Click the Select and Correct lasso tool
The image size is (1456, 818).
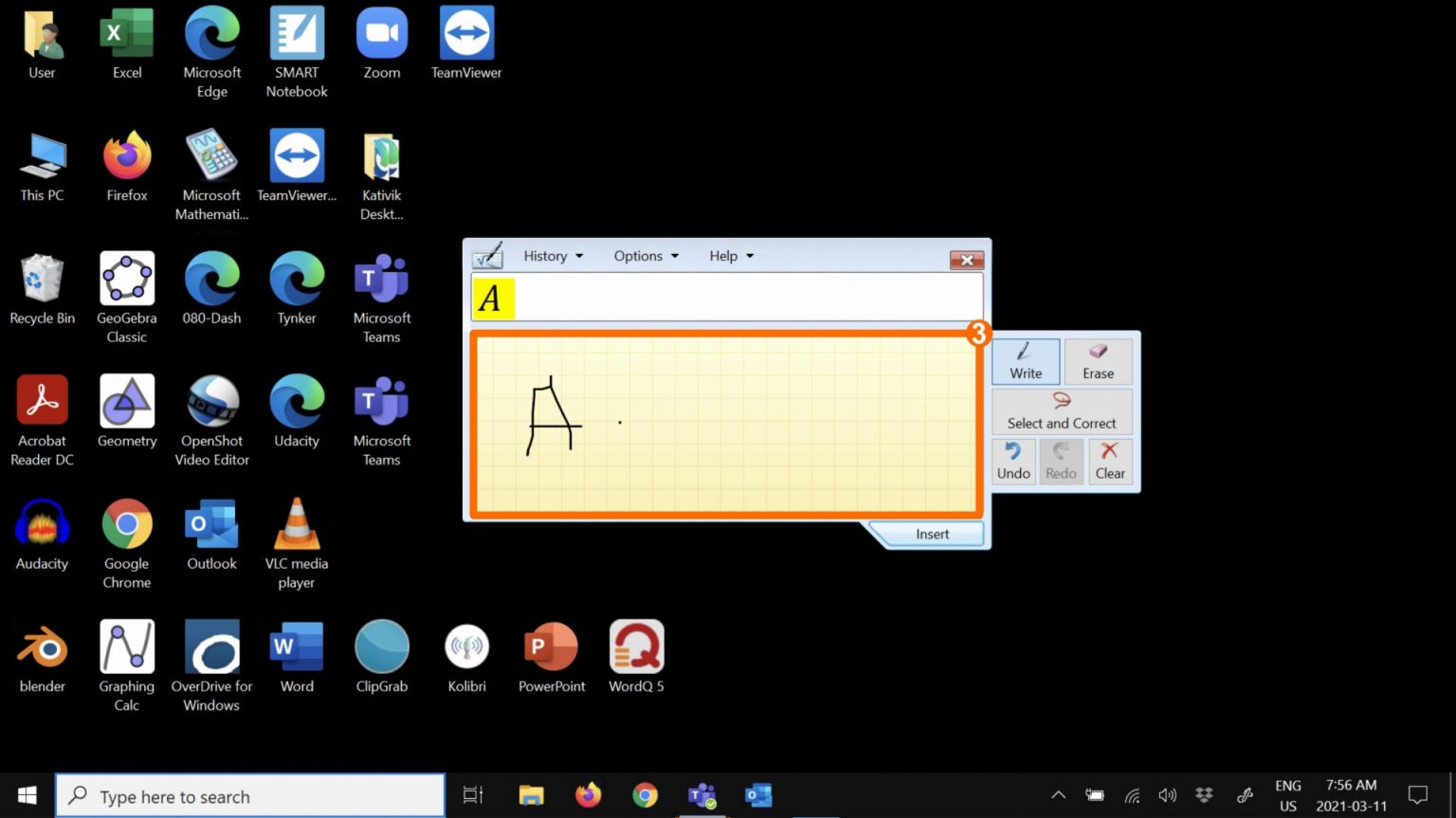(x=1062, y=411)
